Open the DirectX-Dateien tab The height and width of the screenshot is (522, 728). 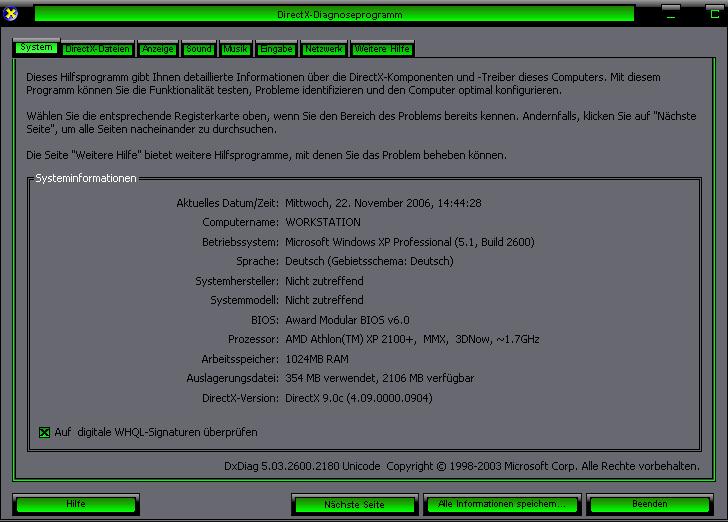coord(98,49)
